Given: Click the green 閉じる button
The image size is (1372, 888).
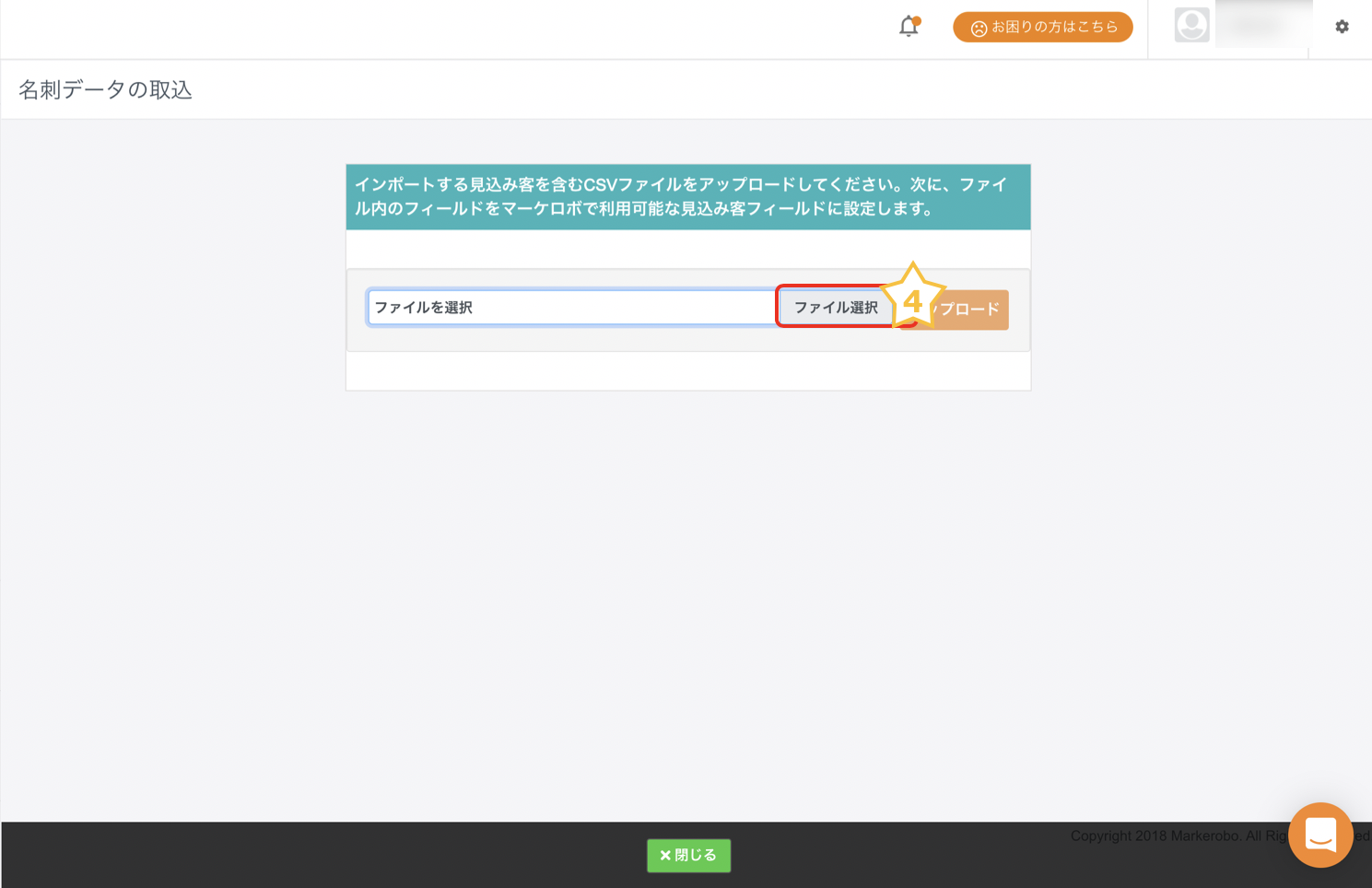Looking at the screenshot, I should click(x=688, y=856).
